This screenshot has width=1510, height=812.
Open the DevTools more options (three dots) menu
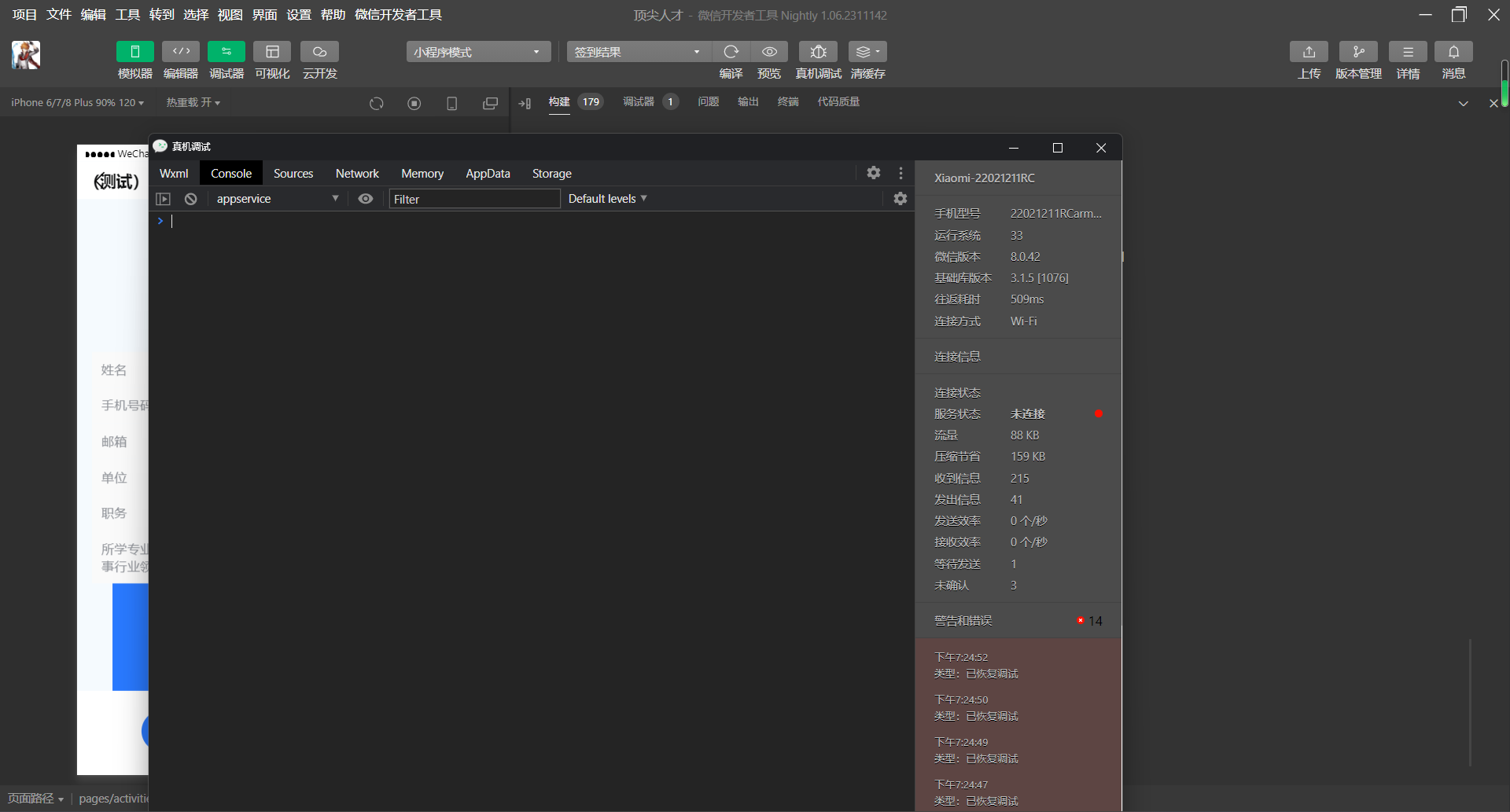tap(901, 173)
